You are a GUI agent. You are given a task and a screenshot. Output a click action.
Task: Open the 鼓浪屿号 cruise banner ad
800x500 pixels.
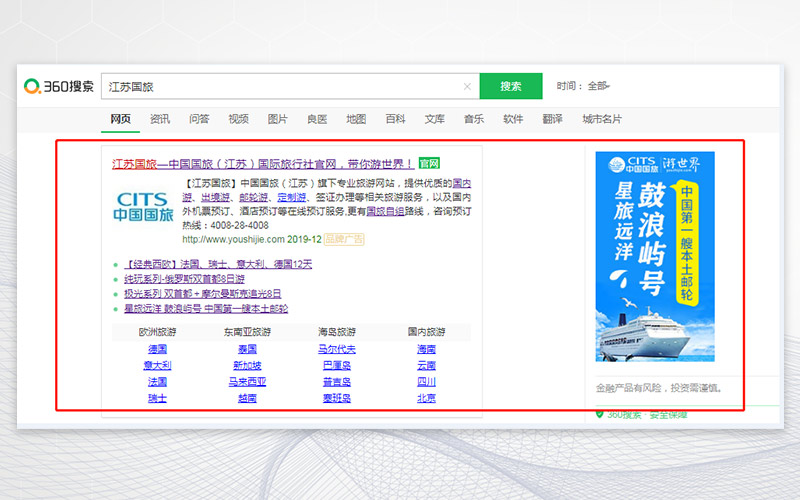coord(655,257)
